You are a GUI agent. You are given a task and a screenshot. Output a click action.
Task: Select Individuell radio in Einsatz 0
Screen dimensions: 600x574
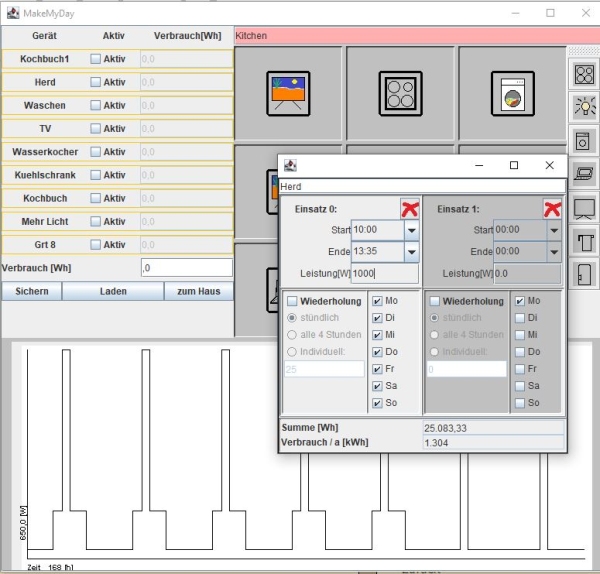pos(292,352)
